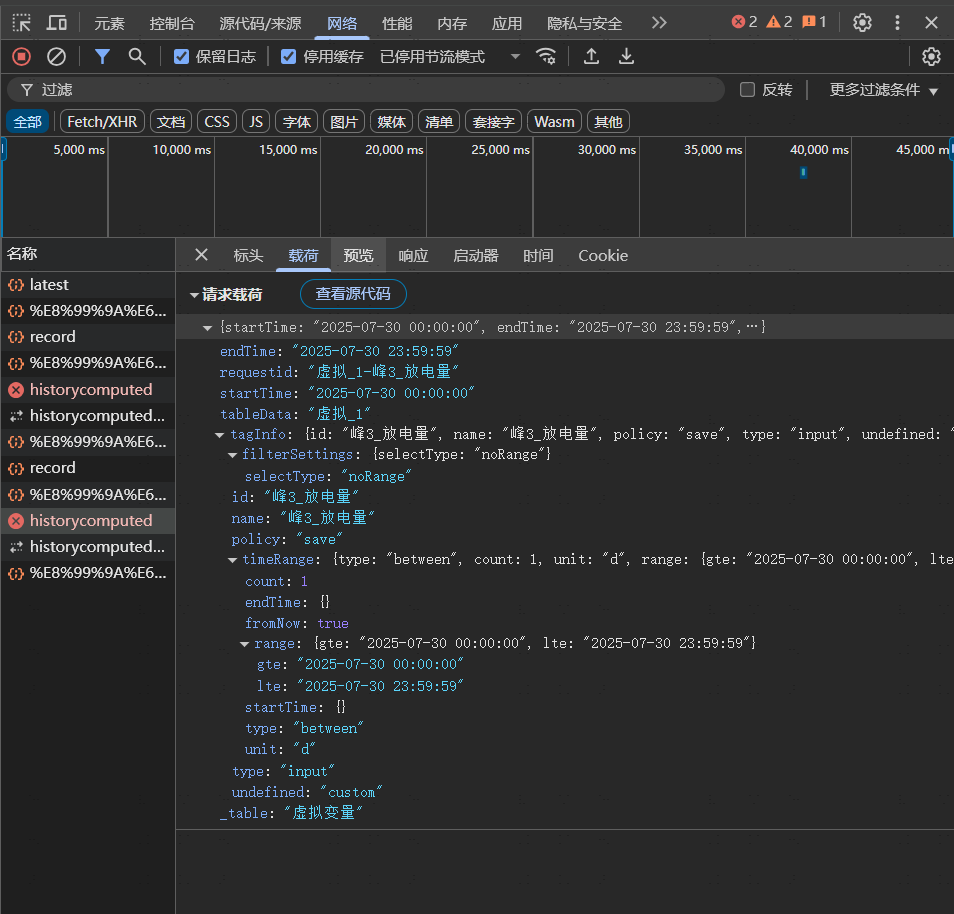954x914 pixels.
Task: Filter requests by JS
Action: pos(256,122)
